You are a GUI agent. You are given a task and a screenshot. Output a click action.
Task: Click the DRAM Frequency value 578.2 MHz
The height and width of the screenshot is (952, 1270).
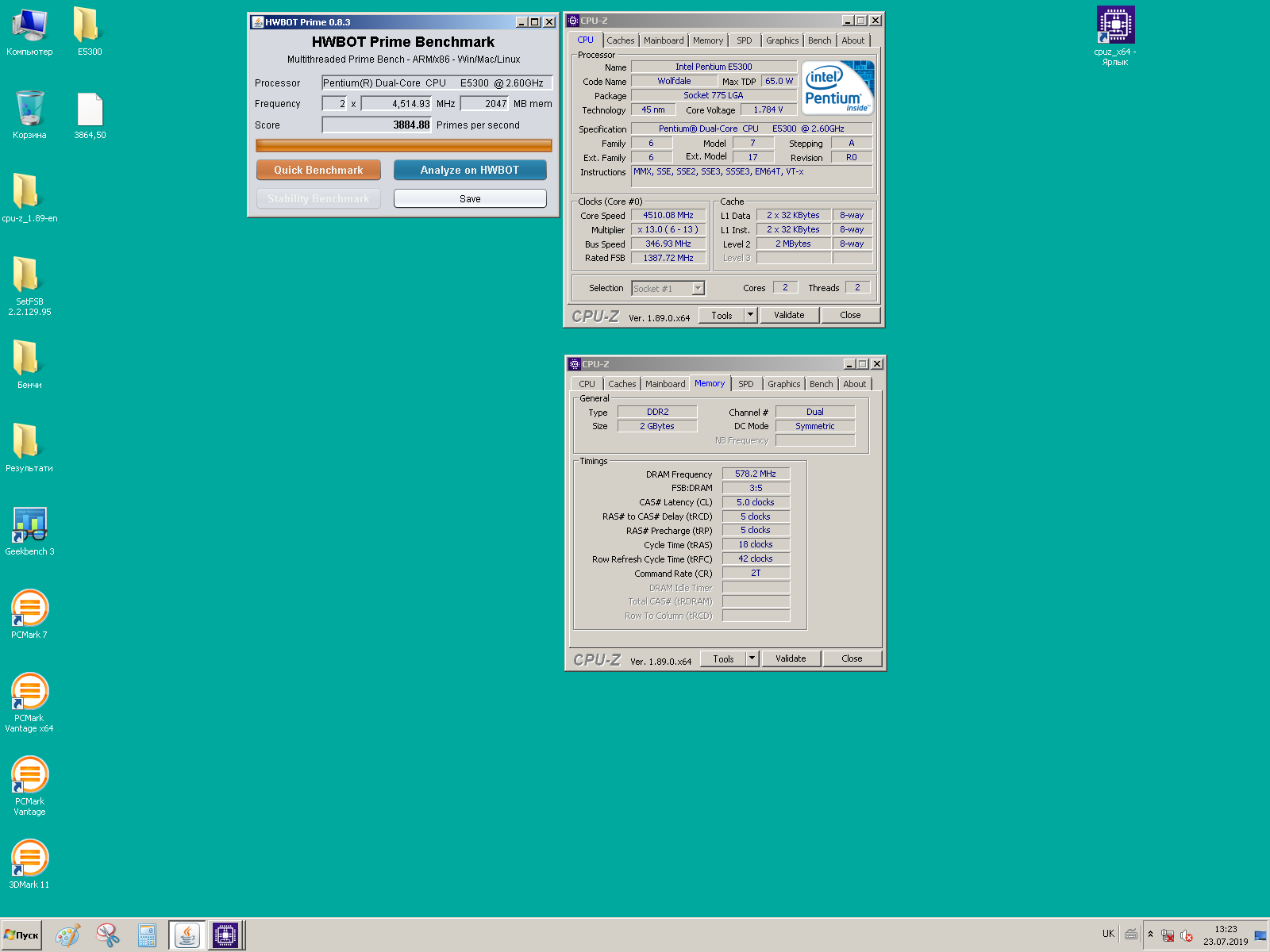click(x=756, y=474)
